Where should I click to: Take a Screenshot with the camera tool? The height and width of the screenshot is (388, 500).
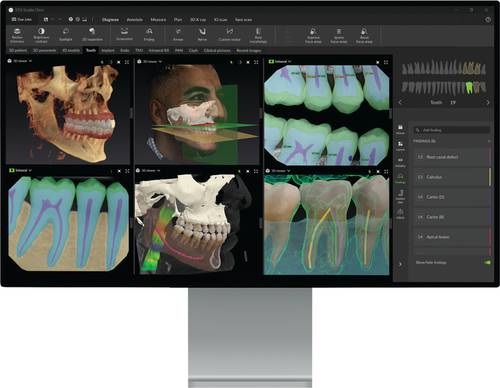[124, 35]
